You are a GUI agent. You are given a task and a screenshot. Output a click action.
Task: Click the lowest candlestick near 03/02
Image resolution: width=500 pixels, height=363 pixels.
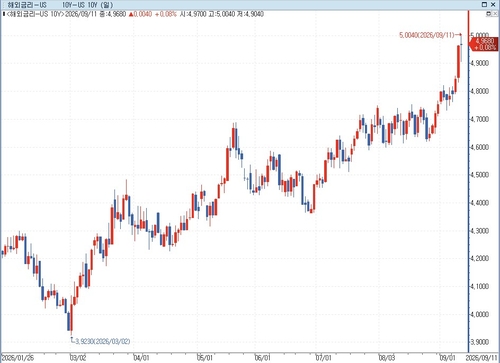tap(71, 316)
